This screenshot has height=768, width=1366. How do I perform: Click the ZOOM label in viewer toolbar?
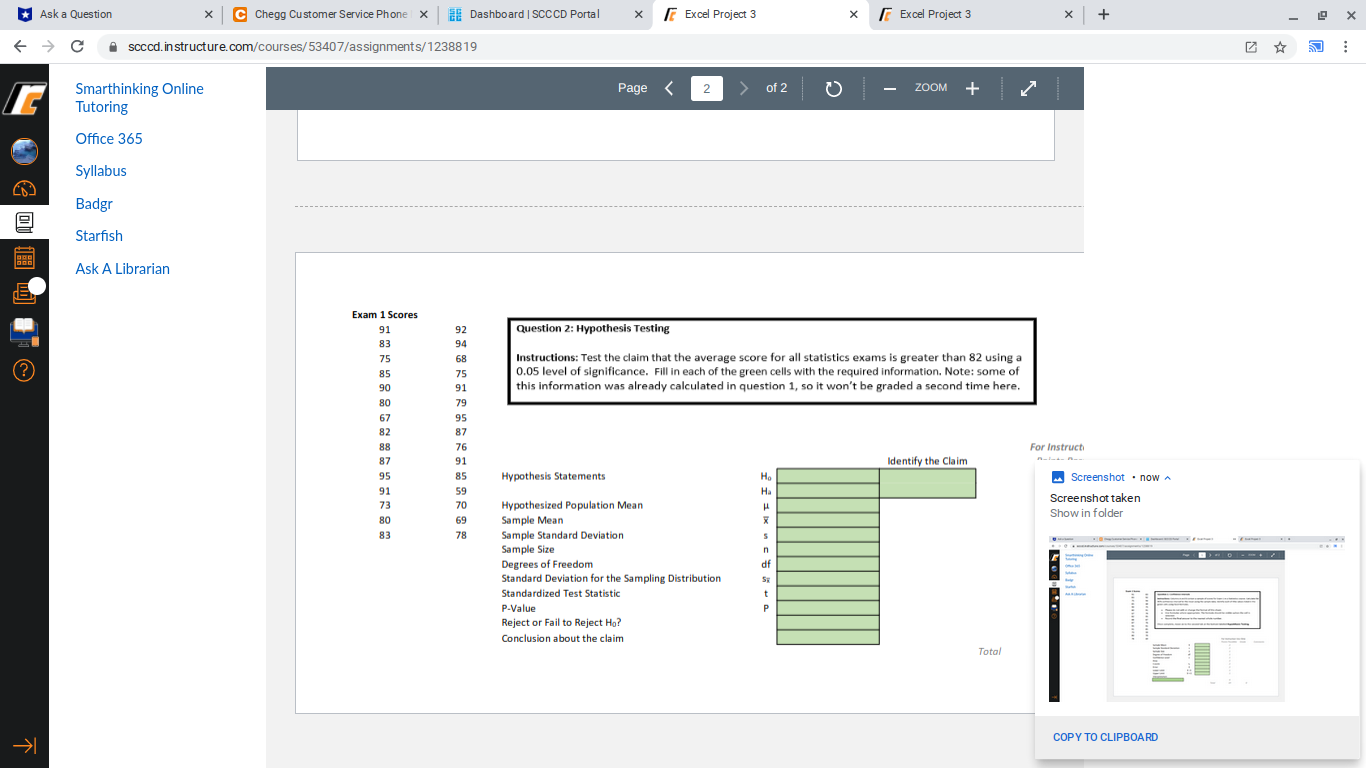point(931,88)
